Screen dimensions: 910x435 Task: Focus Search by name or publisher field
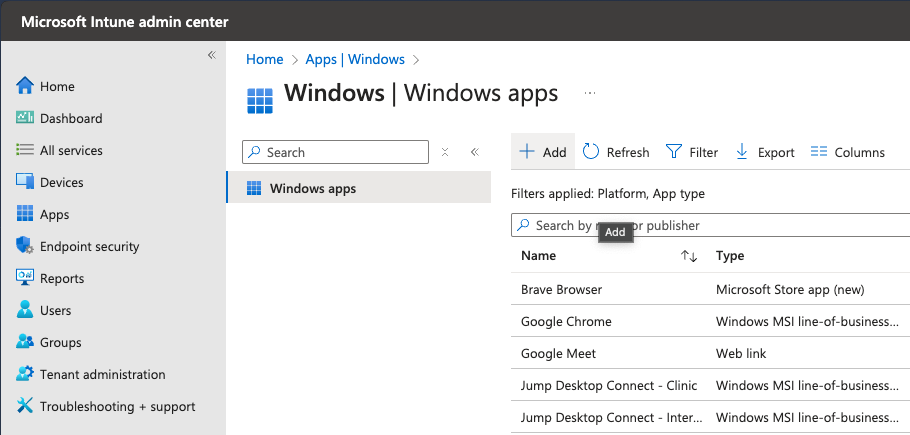click(x=710, y=225)
